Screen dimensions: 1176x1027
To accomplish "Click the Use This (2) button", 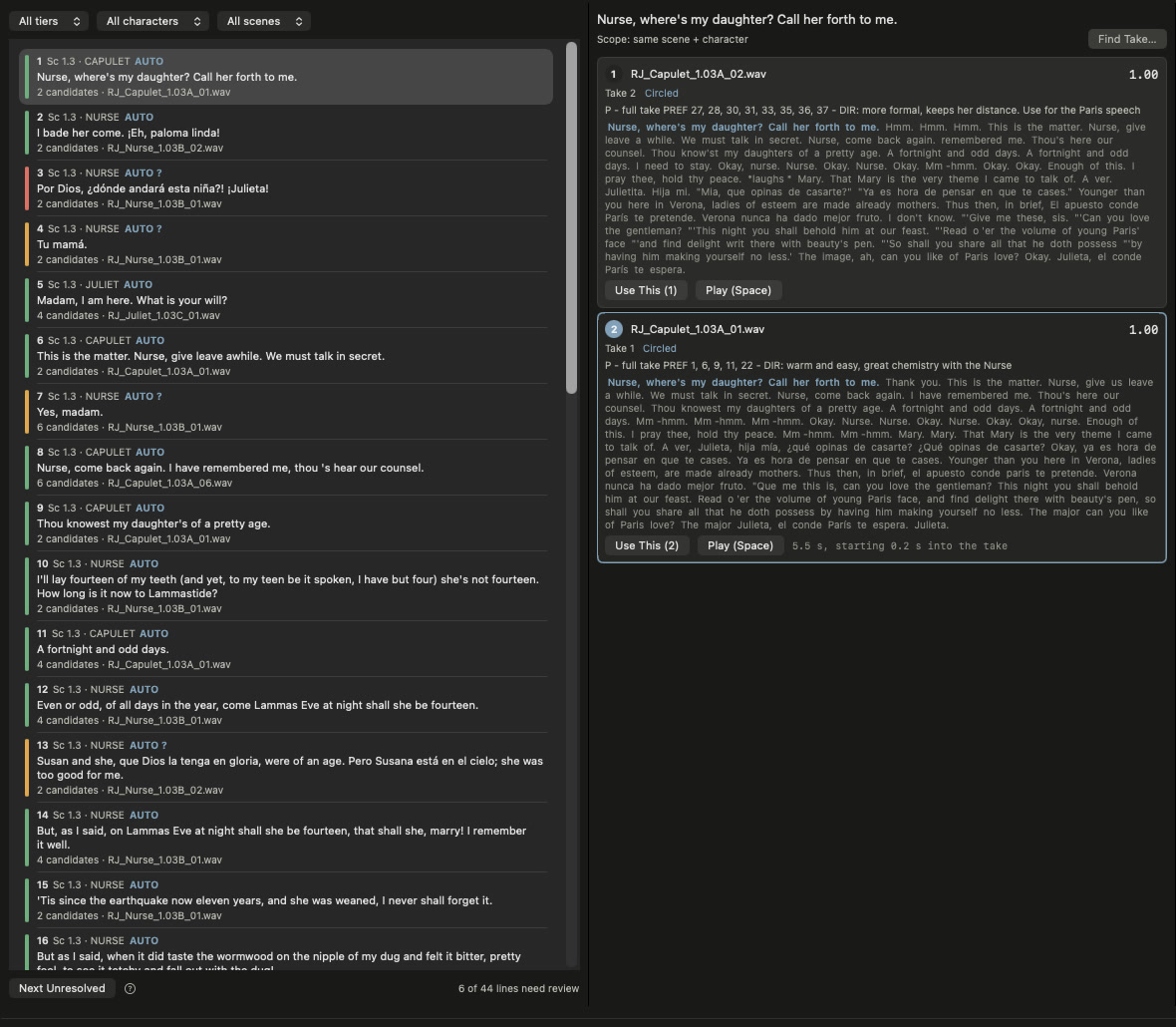I will pos(647,545).
